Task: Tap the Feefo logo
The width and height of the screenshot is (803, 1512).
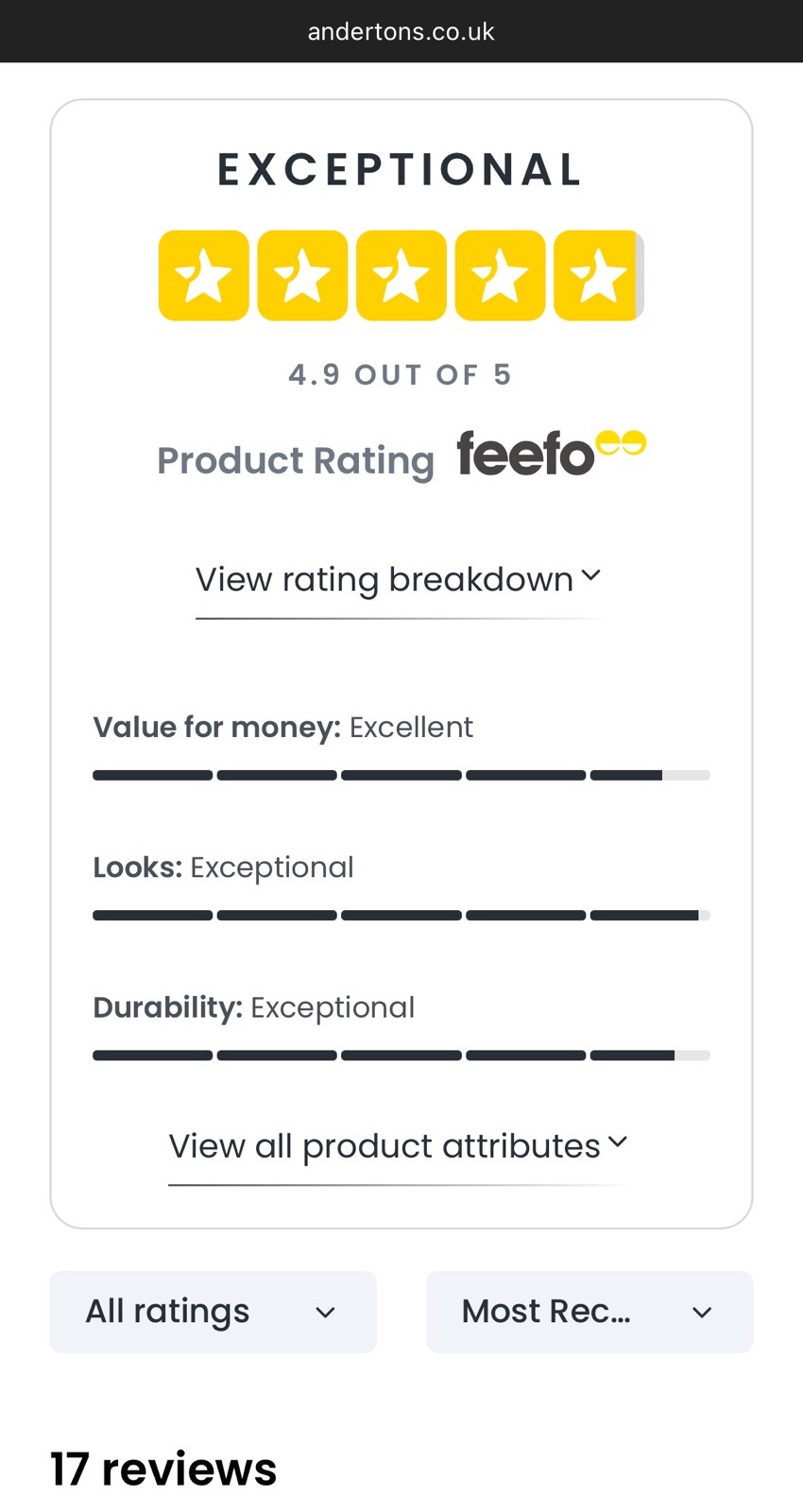Action: [x=552, y=454]
